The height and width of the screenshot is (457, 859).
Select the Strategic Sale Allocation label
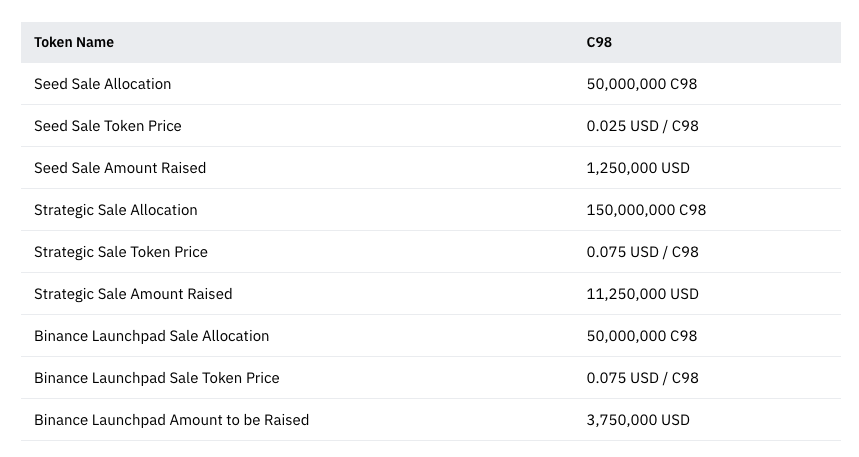pos(115,210)
